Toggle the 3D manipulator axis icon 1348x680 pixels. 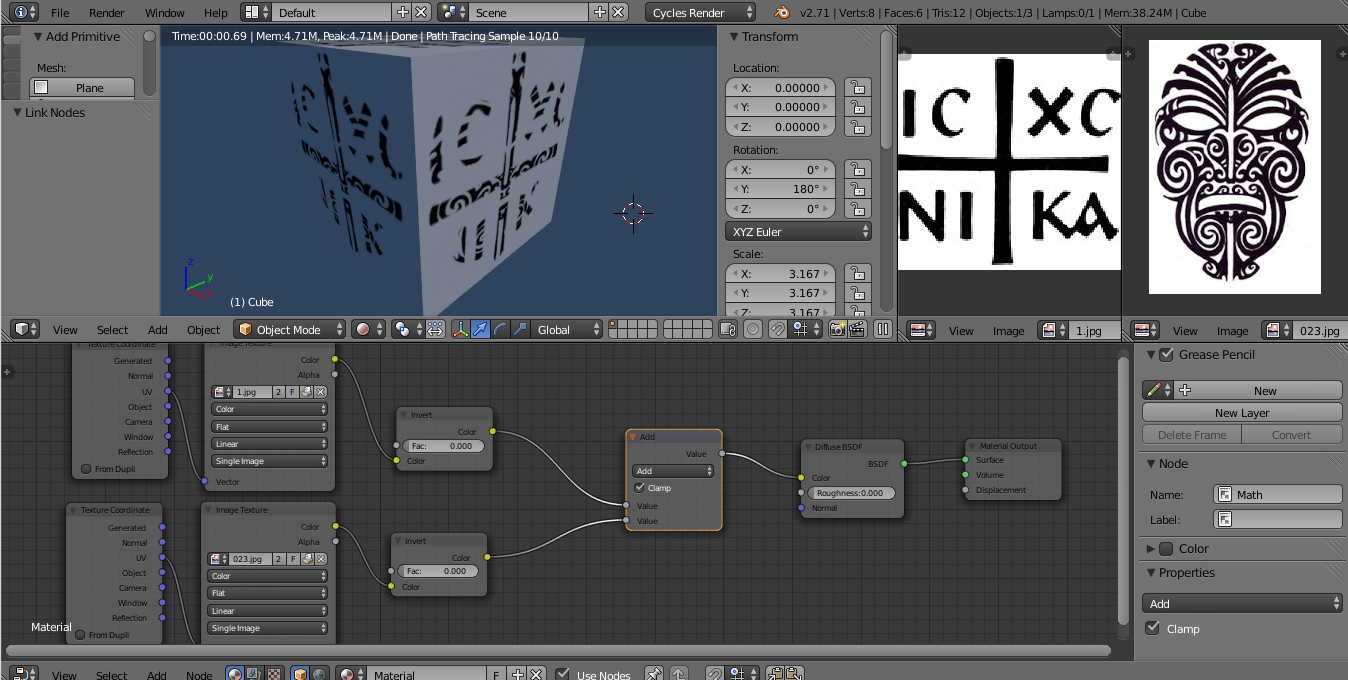460,329
